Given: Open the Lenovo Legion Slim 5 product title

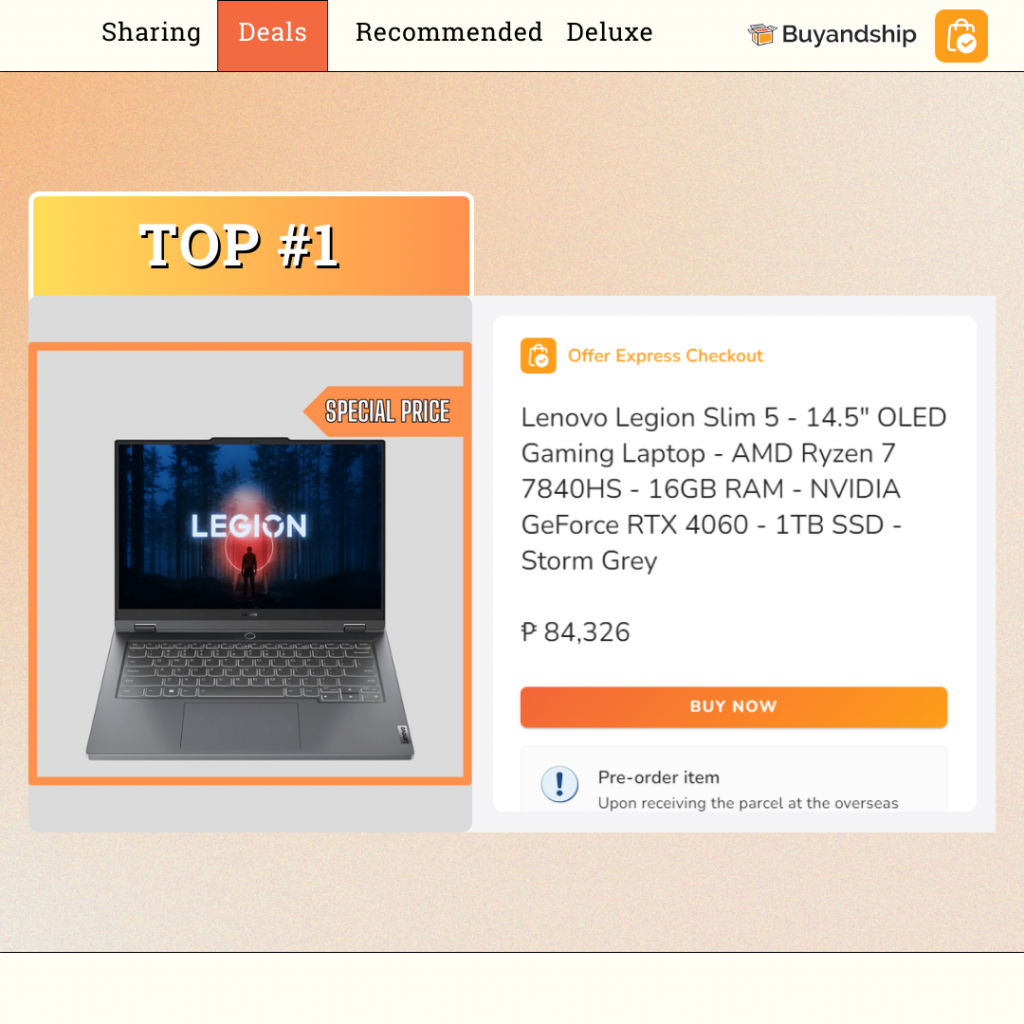Looking at the screenshot, I should (x=733, y=488).
